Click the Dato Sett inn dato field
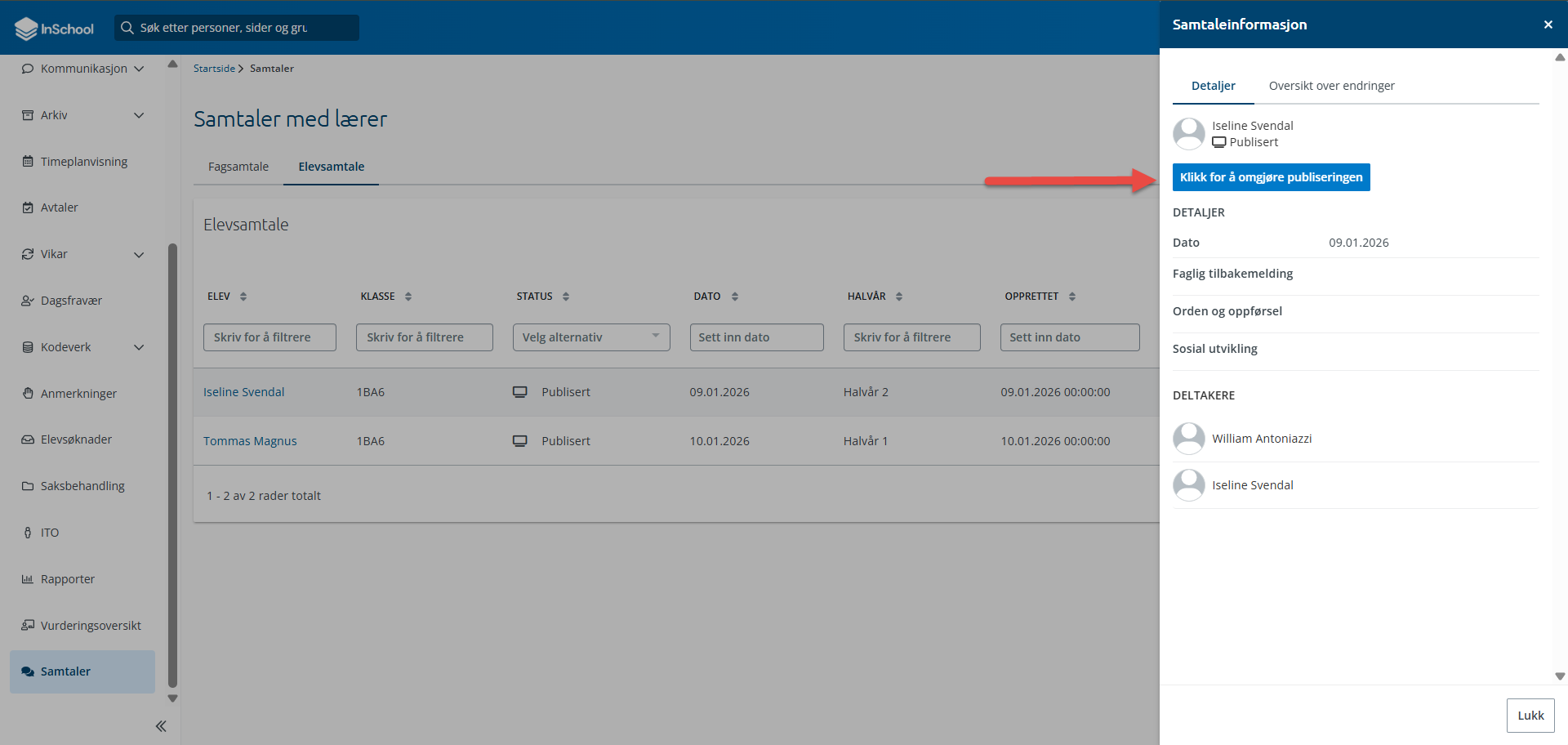The height and width of the screenshot is (745, 1568). pyautogui.click(x=757, y=337)
